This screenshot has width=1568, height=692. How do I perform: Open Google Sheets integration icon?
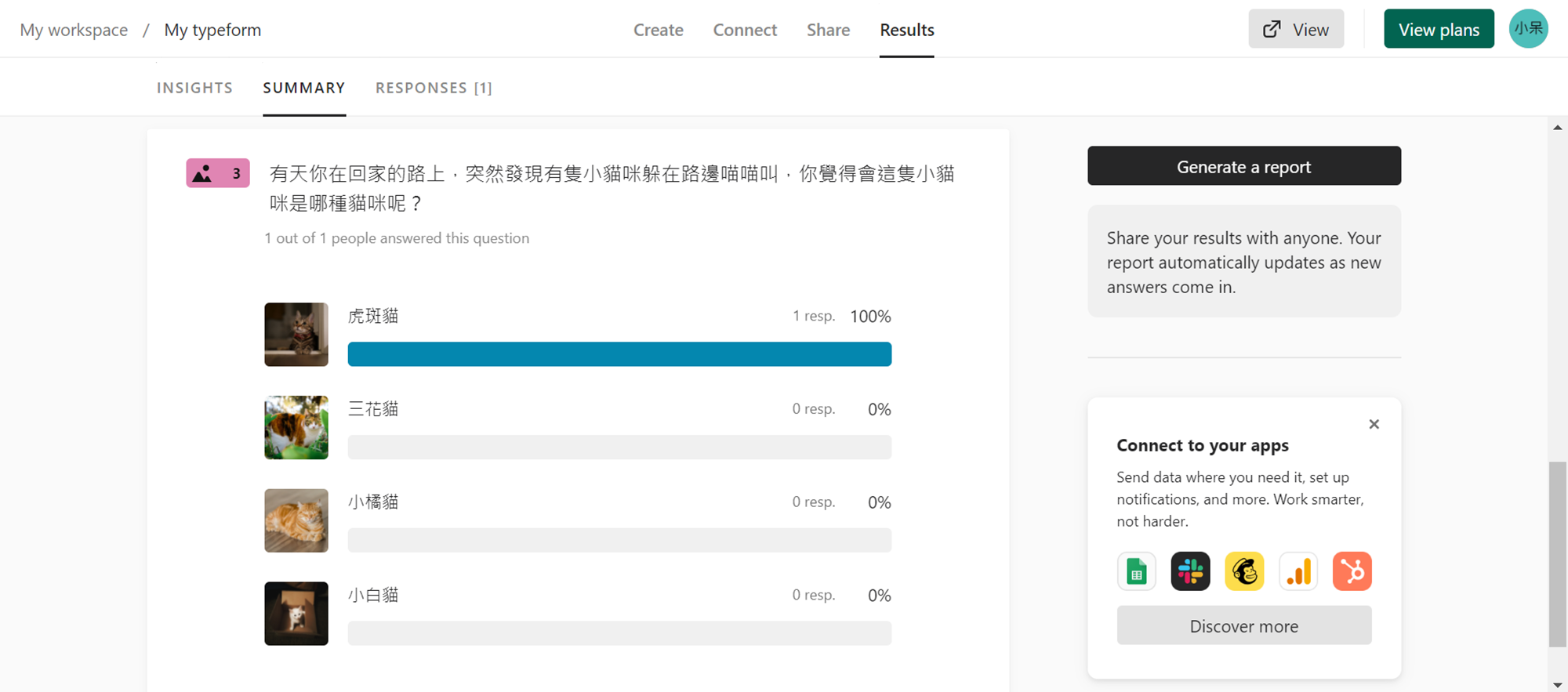point(1136,571)
